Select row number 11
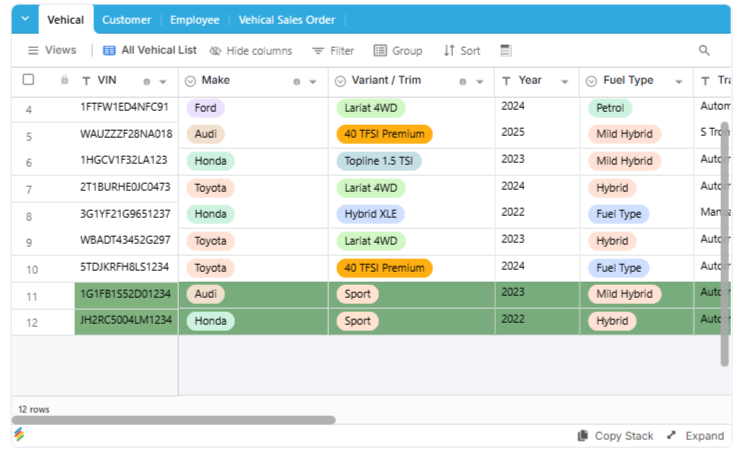Viewport: 743px width, 453px height. point(32,297)
